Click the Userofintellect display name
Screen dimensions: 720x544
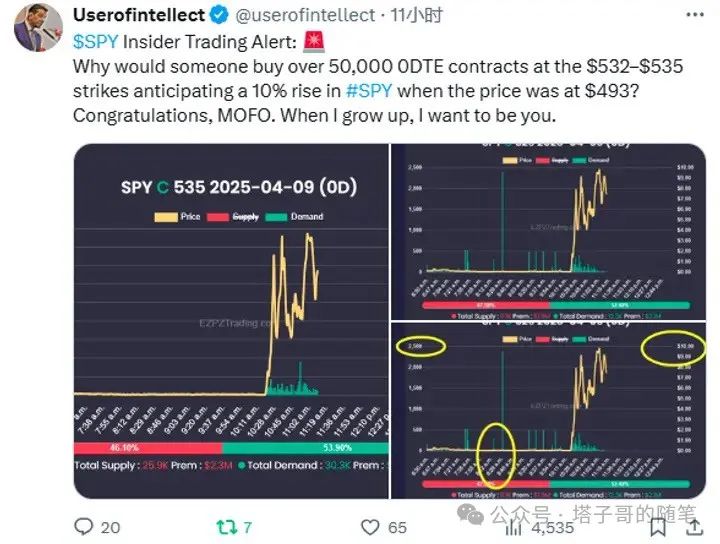(139, 15)
